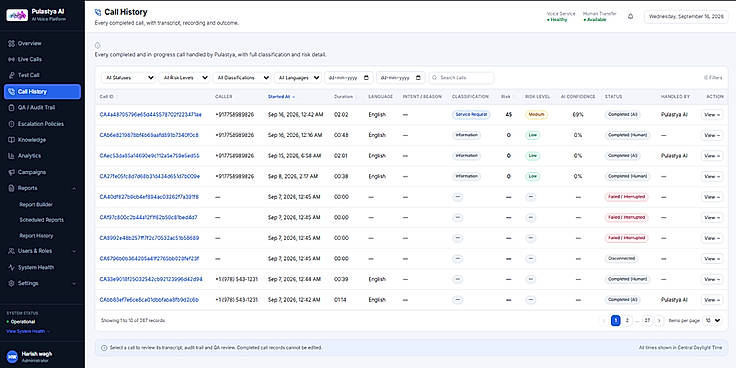Viewport: 736px width, 368px height.
Task: Open call ID starting CAf97c800
Action: pyautogui.click(x=148, y=217)
